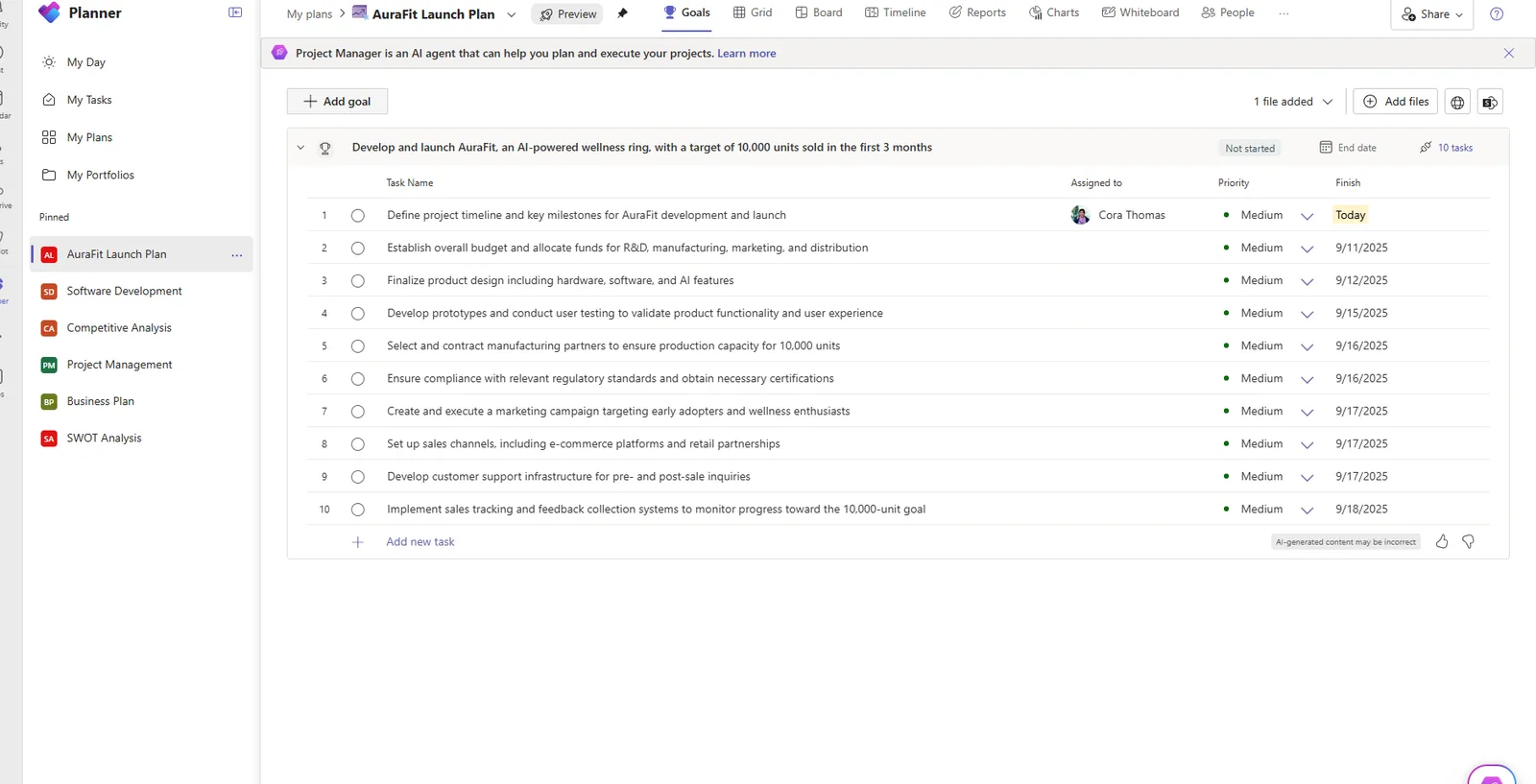Mark 'Establish overall budget' task complete
Image resolution: width=1536 pixels, height=784 pixels.
pos(358,249)
